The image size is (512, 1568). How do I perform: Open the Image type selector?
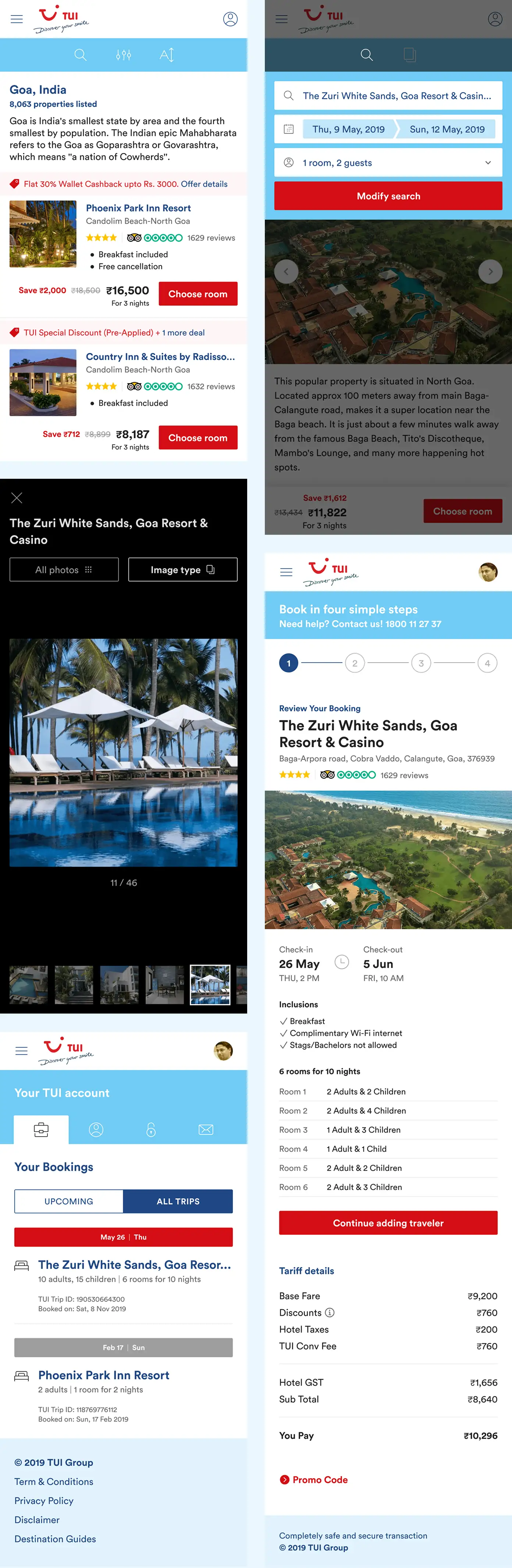(183, 570)
